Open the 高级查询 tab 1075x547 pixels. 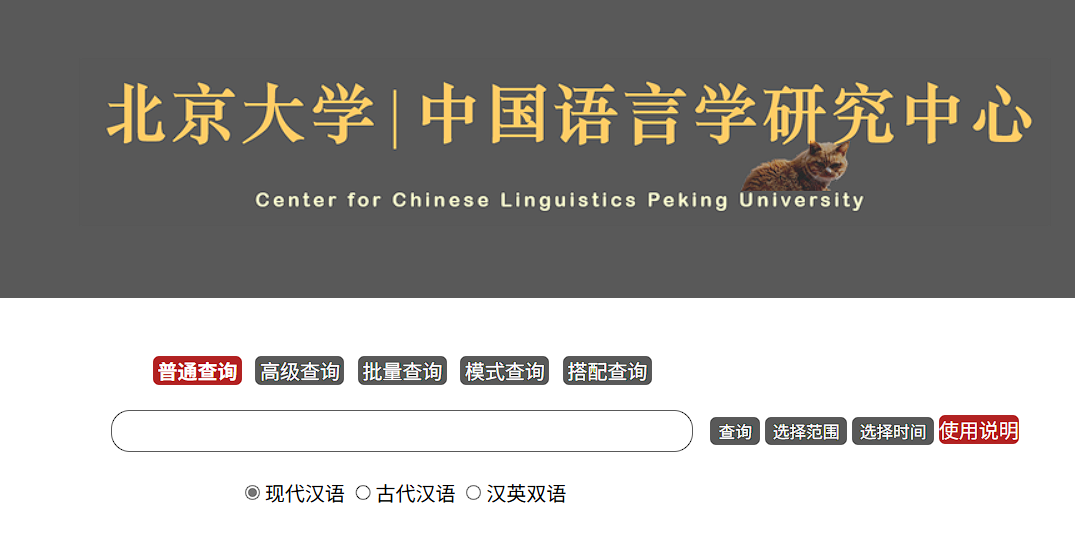click(300, 371)
